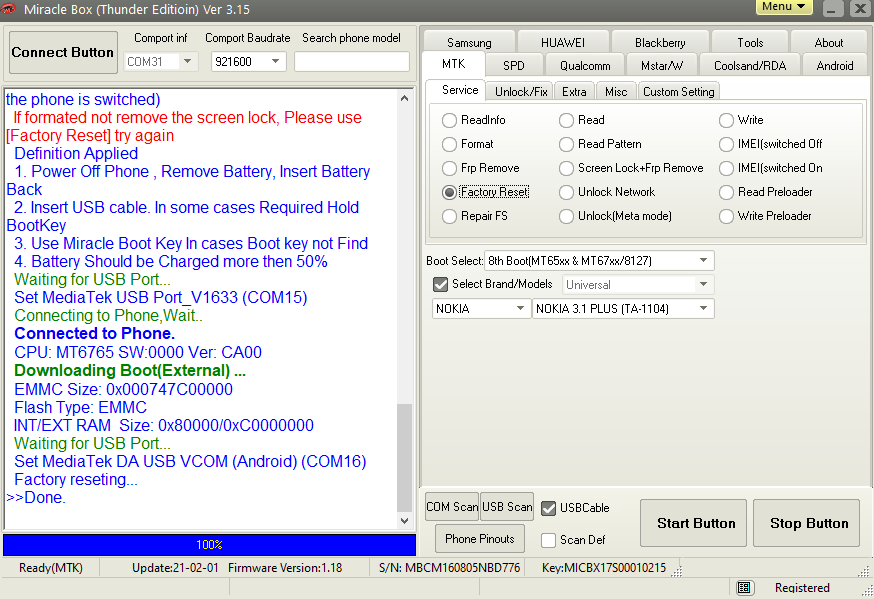Click the Ready(MTK) status text
Image resolution: width=874 pixels, height=599 pixels.
click(51, 568)
